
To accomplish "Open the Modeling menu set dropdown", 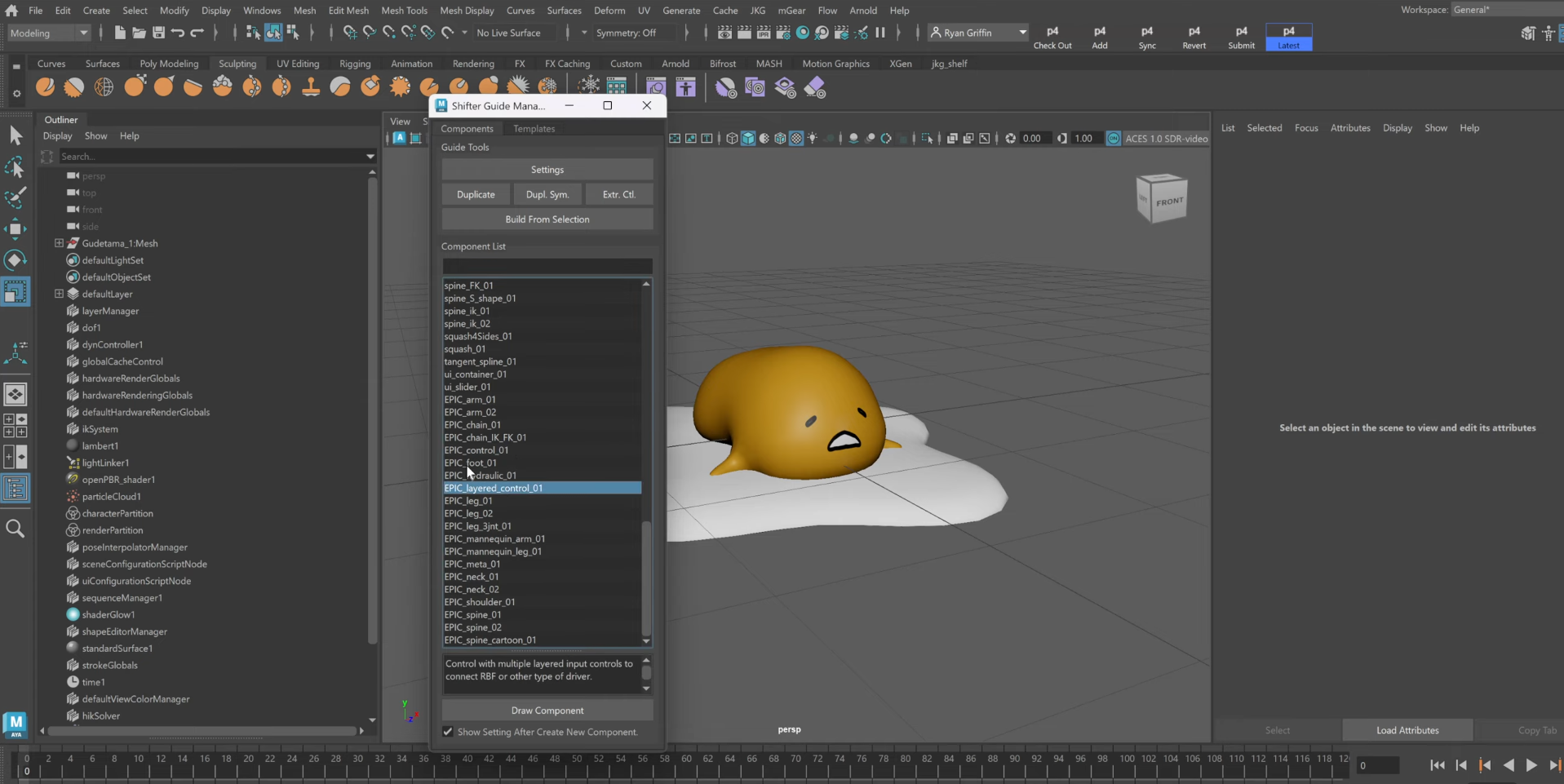I will pos(49,33).
